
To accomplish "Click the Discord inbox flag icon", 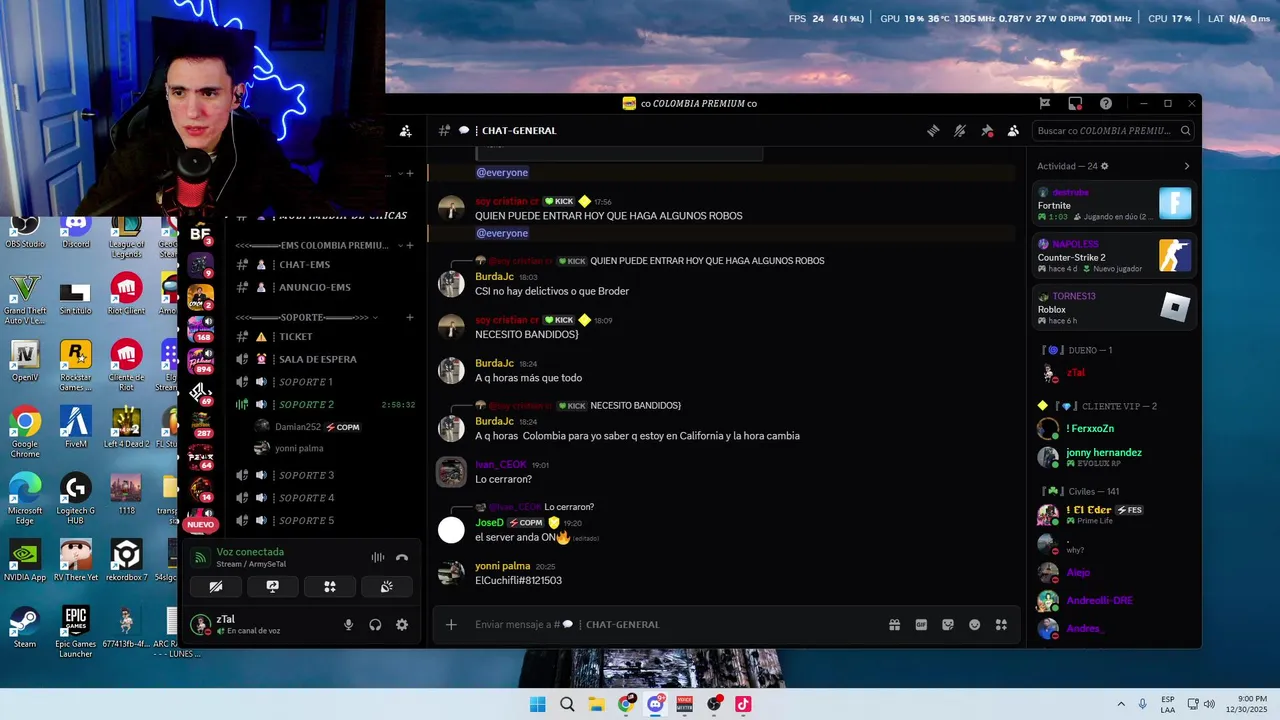I will point(1045,103).
